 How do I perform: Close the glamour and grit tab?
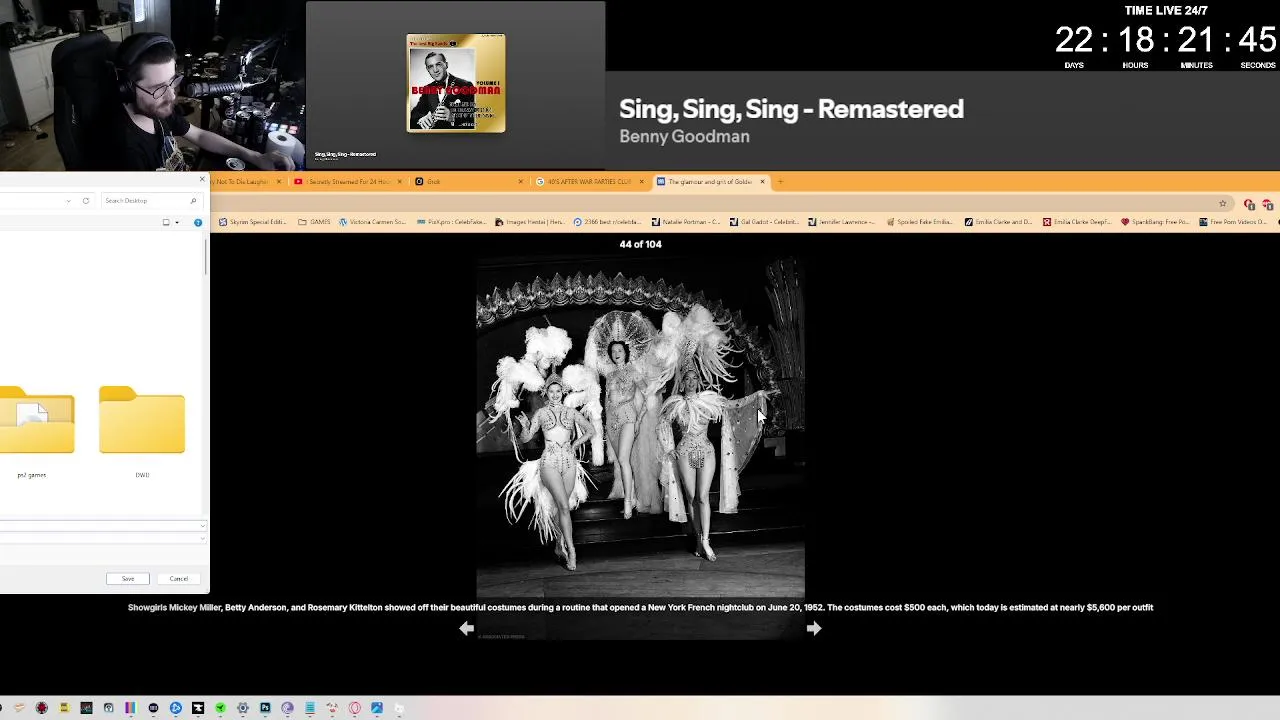[762, 182]
